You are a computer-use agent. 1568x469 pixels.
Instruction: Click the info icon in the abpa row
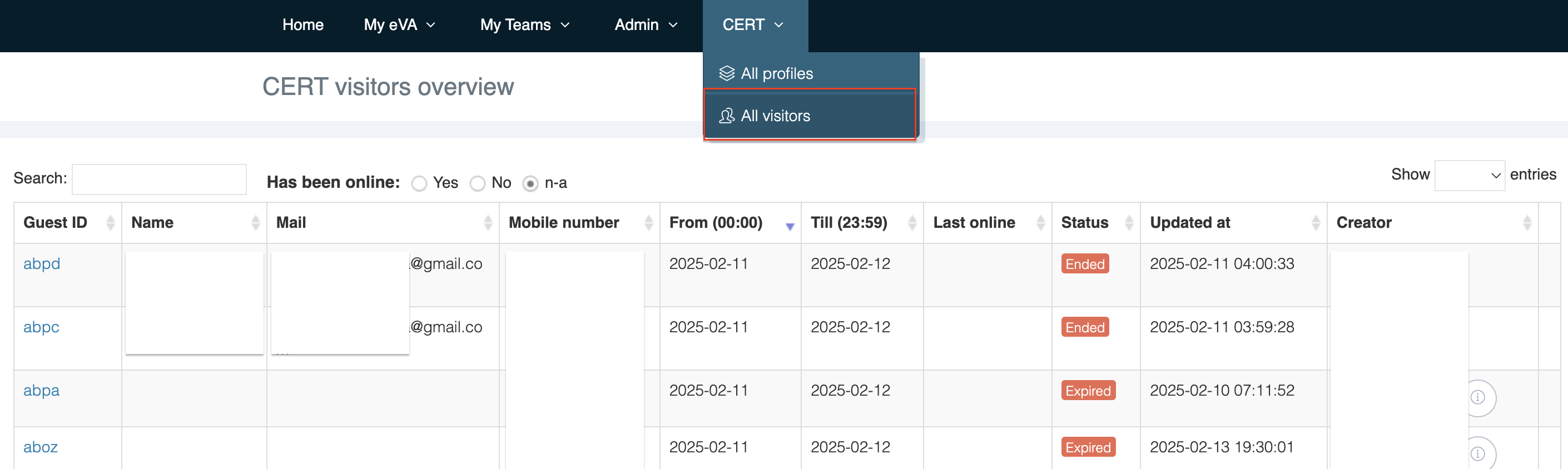[1477, 397]
